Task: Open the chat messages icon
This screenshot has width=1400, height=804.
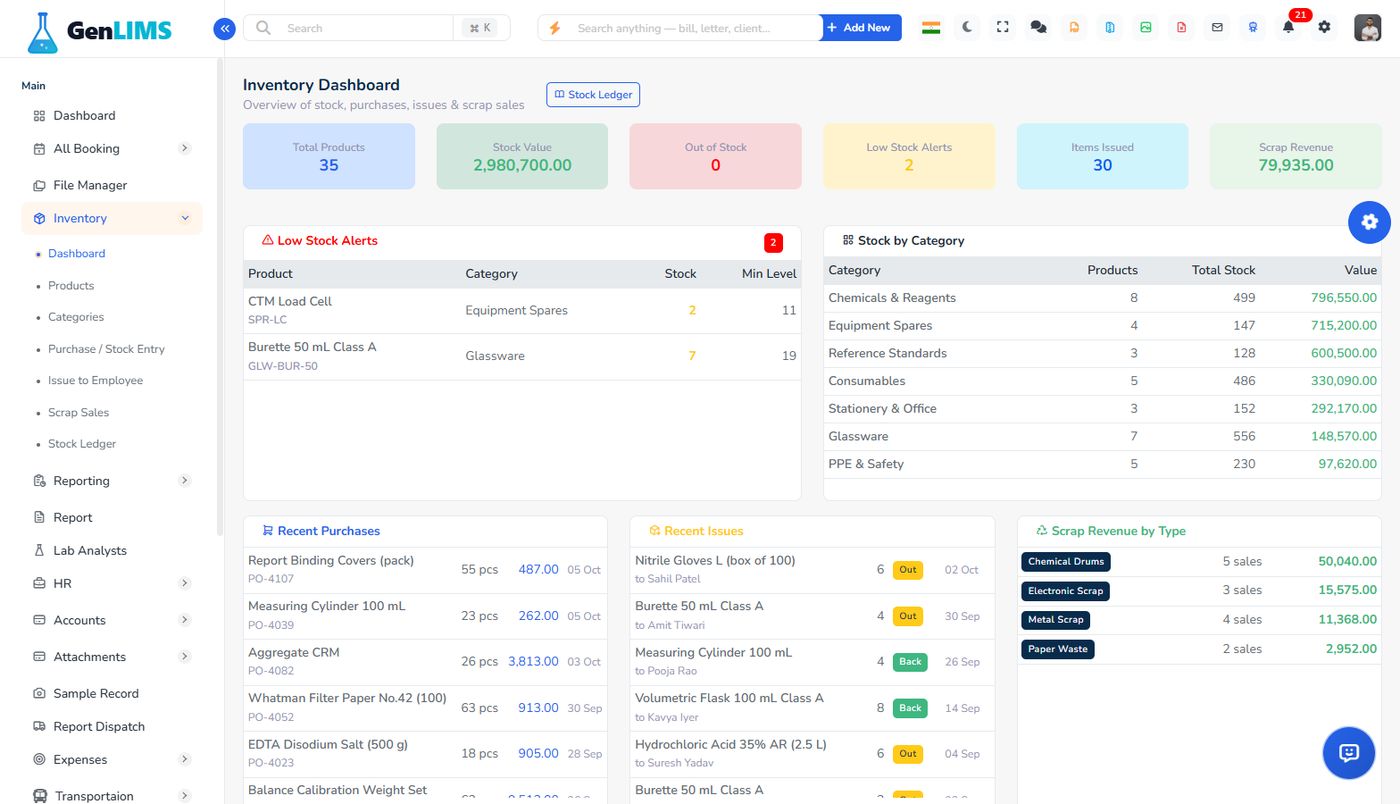Action: click(x=1038, y=28)
